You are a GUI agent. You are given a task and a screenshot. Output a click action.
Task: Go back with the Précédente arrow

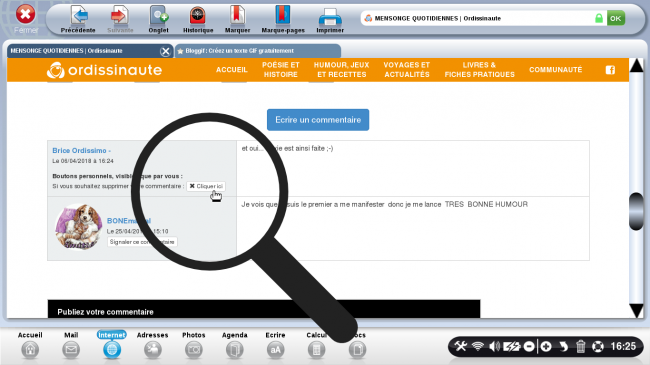pyautogui.click(x=78, y=19)
